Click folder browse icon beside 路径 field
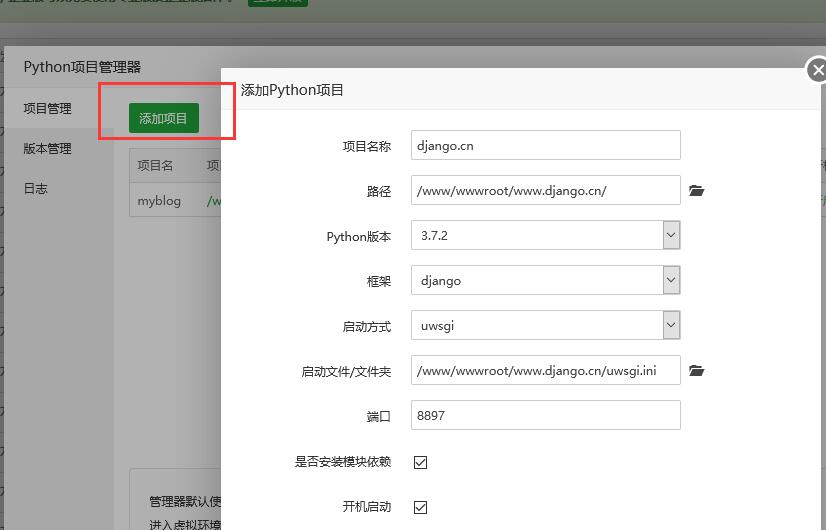 [x=697, y=190]
